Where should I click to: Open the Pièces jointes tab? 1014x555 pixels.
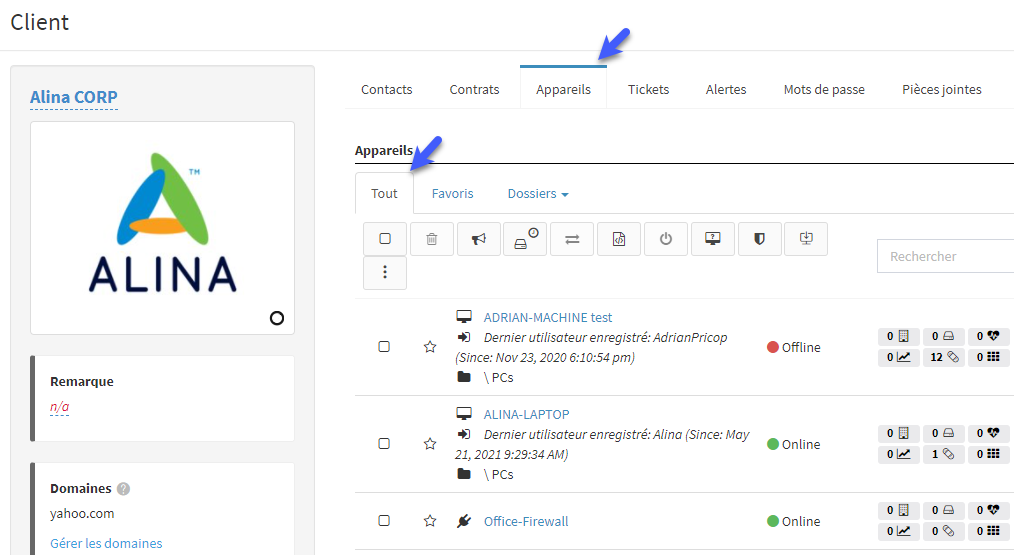[942, 89]
